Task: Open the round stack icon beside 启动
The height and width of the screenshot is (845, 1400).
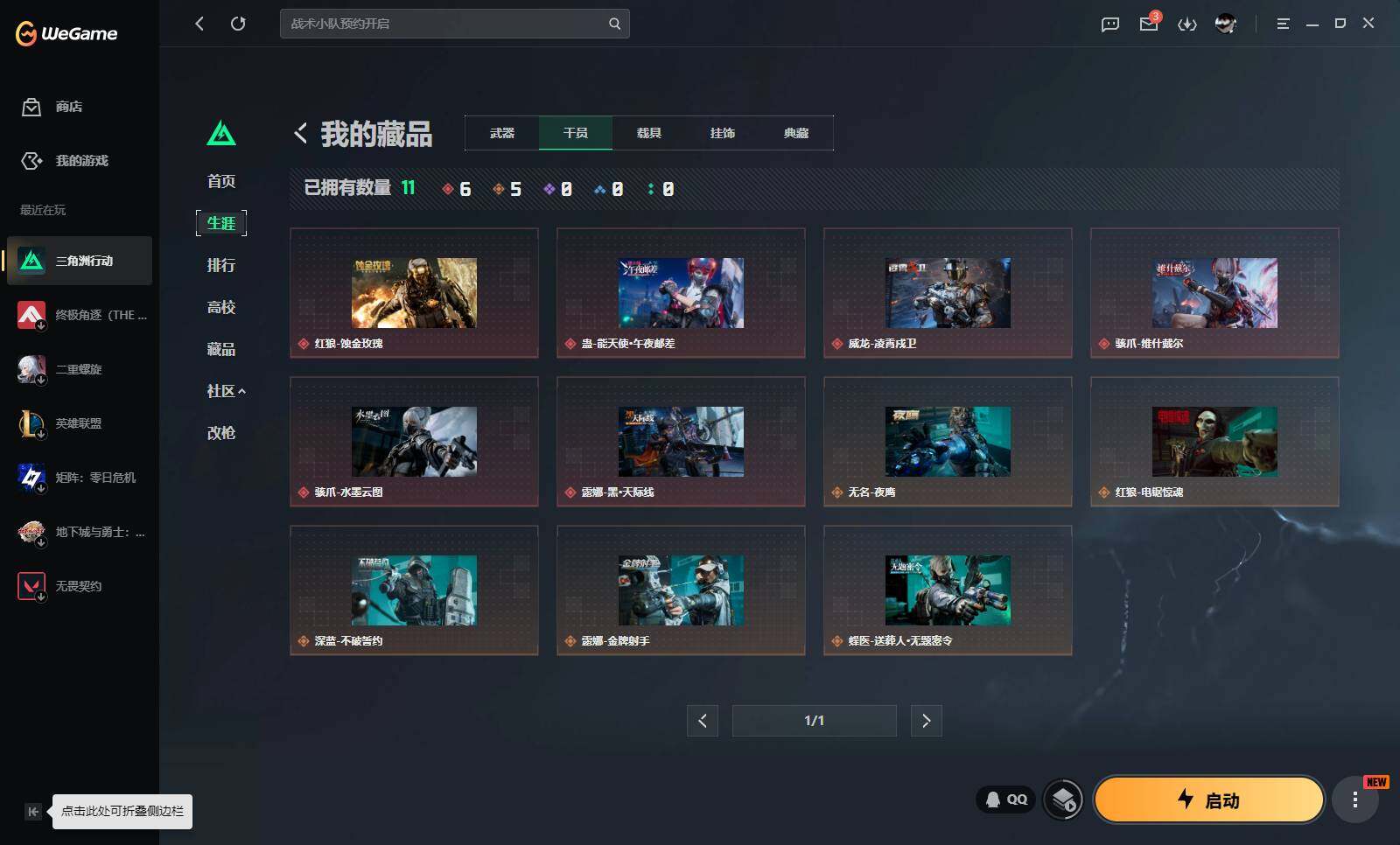Action: pos(1064,800)
